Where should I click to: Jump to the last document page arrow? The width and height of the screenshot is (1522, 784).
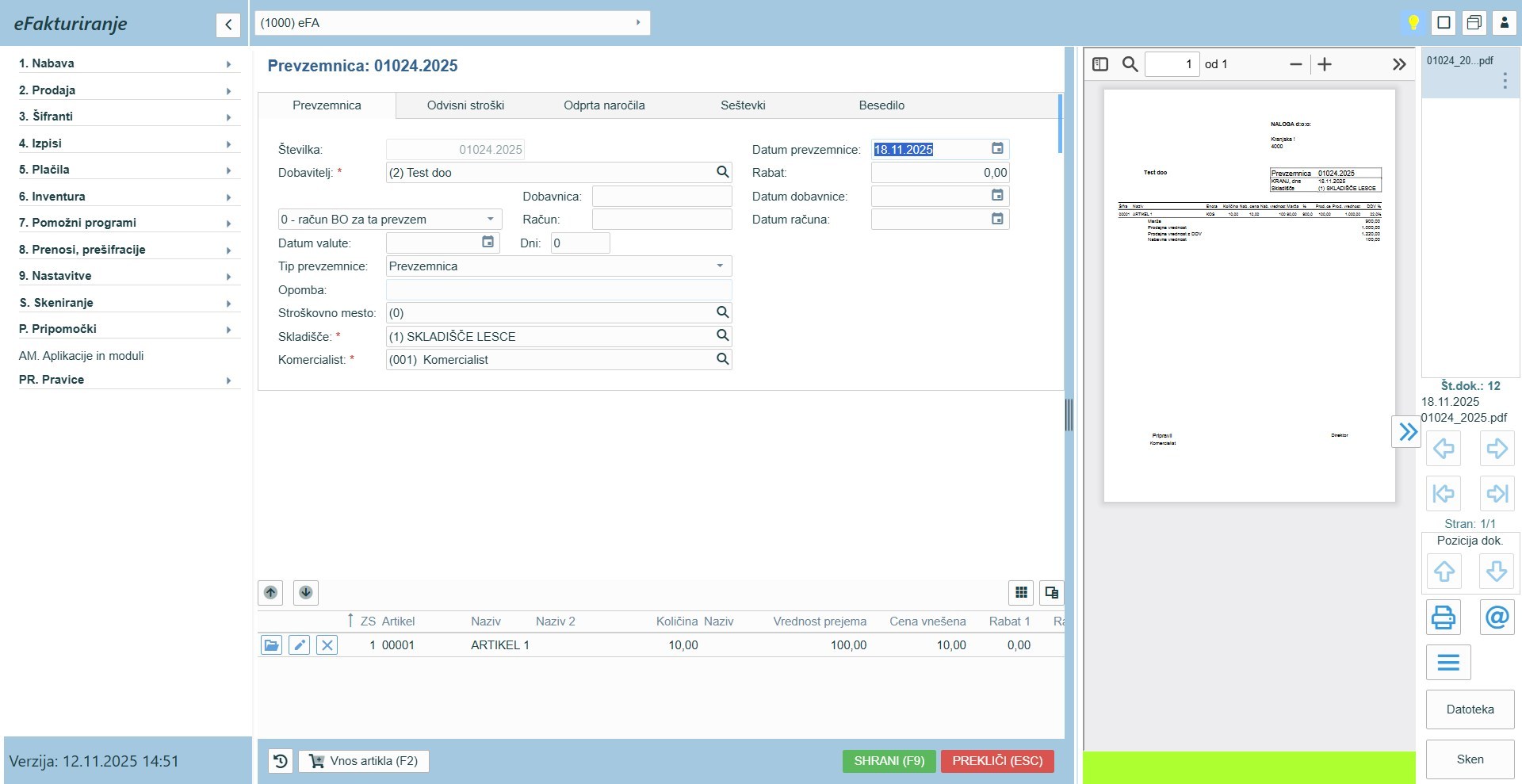(1497, 494)
